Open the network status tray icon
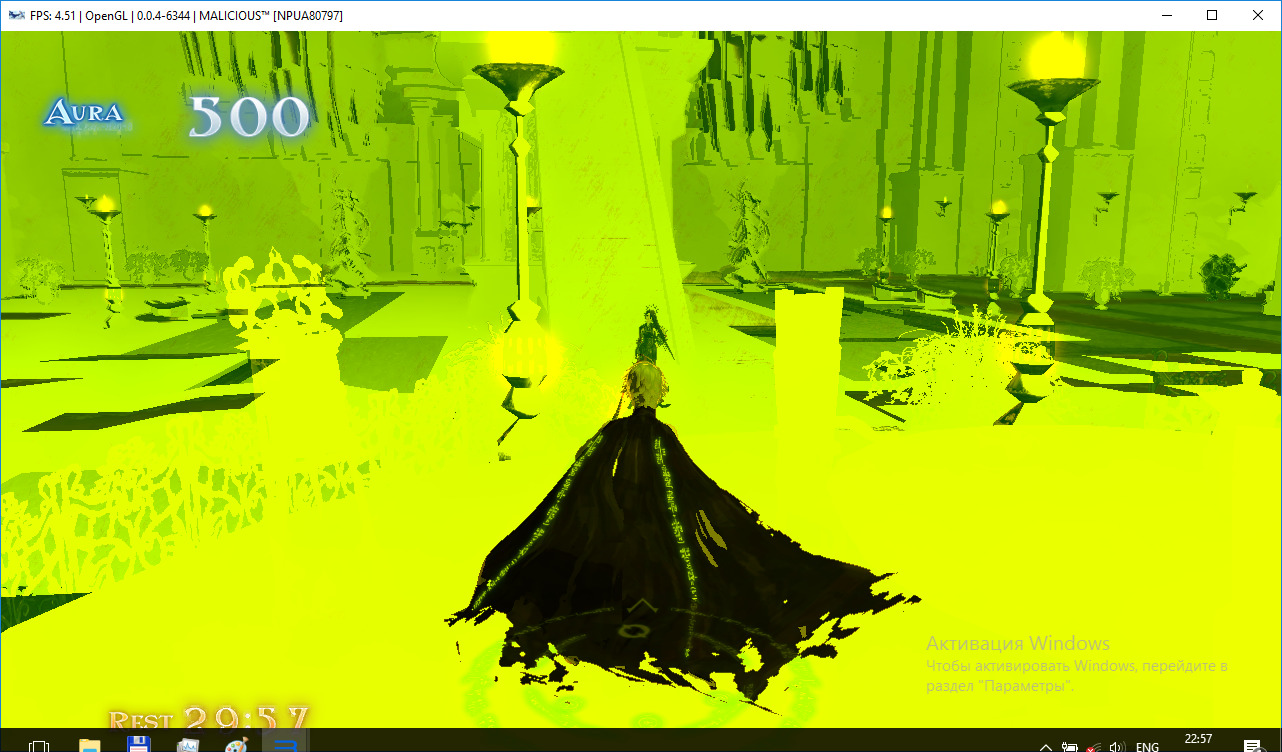 coord(1094,746)
